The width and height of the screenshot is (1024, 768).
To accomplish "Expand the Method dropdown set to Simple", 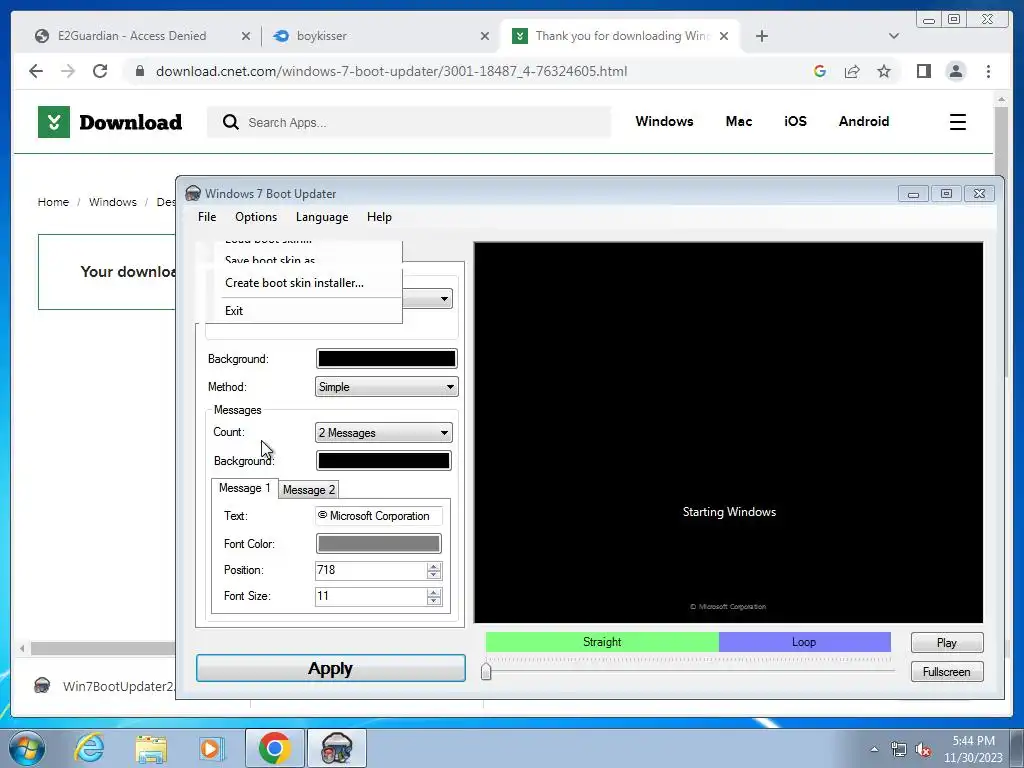I will (387, 387).
